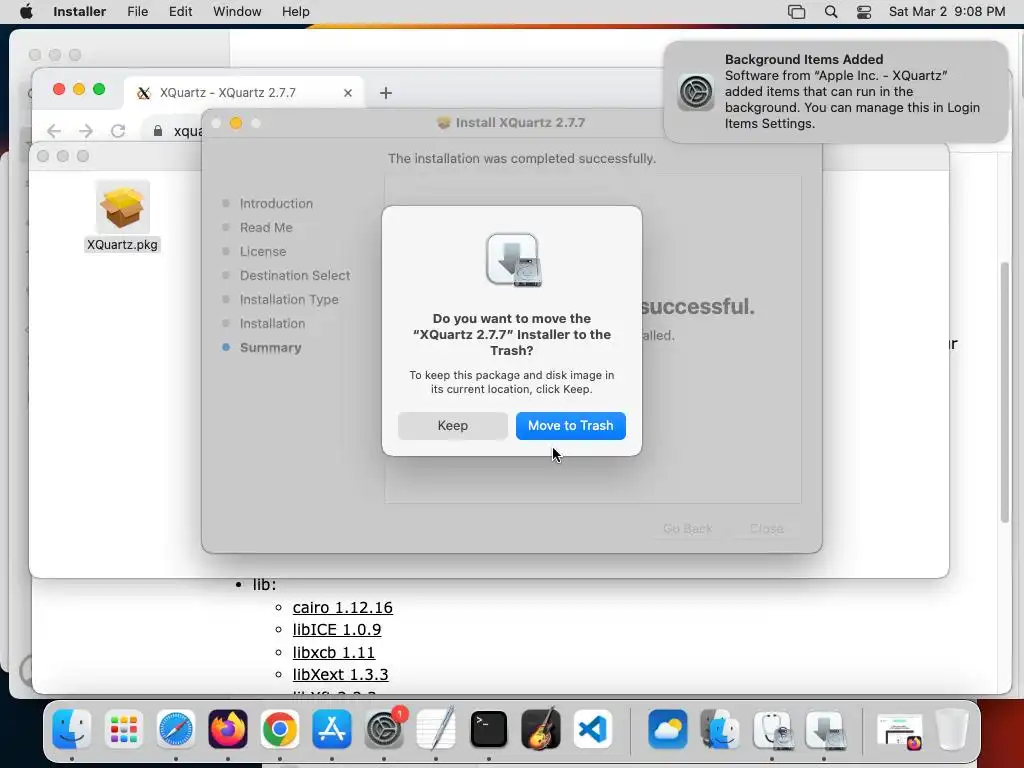
Task: Click the Go Back button in installer
Action: [688, 528]
